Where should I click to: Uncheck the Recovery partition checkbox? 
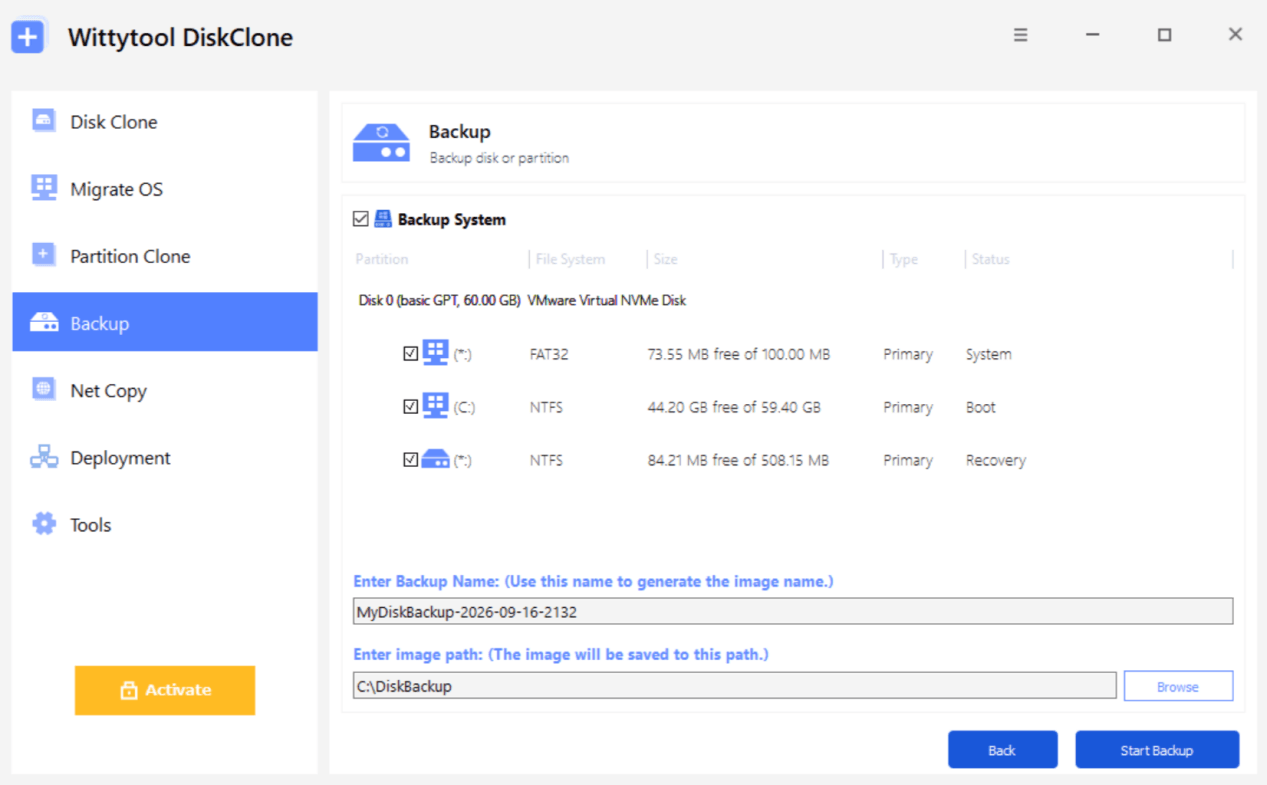point(410,459)
